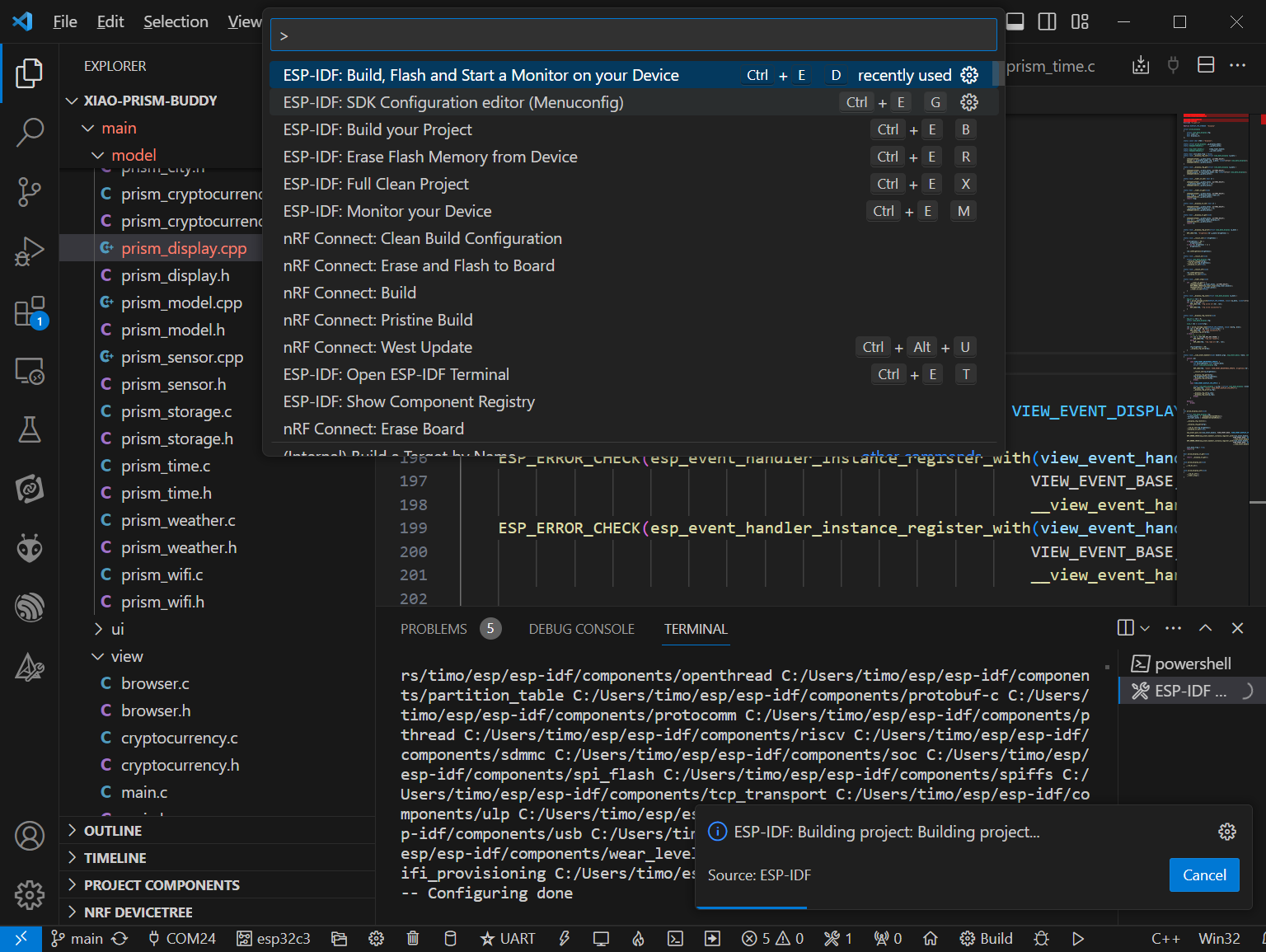Image resolution: width=1266 pixels, height=952 pixels.
Task: Open the Explorer view in activity bar
Action: click(30, 73)
